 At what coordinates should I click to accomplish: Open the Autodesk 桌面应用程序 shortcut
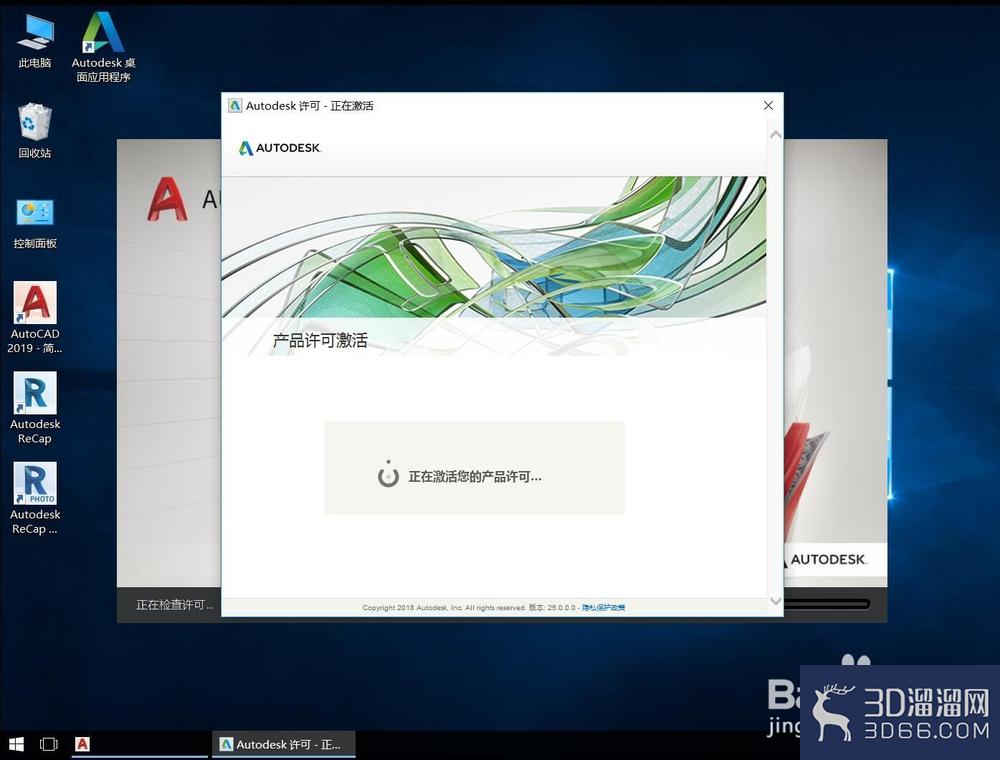103,47
